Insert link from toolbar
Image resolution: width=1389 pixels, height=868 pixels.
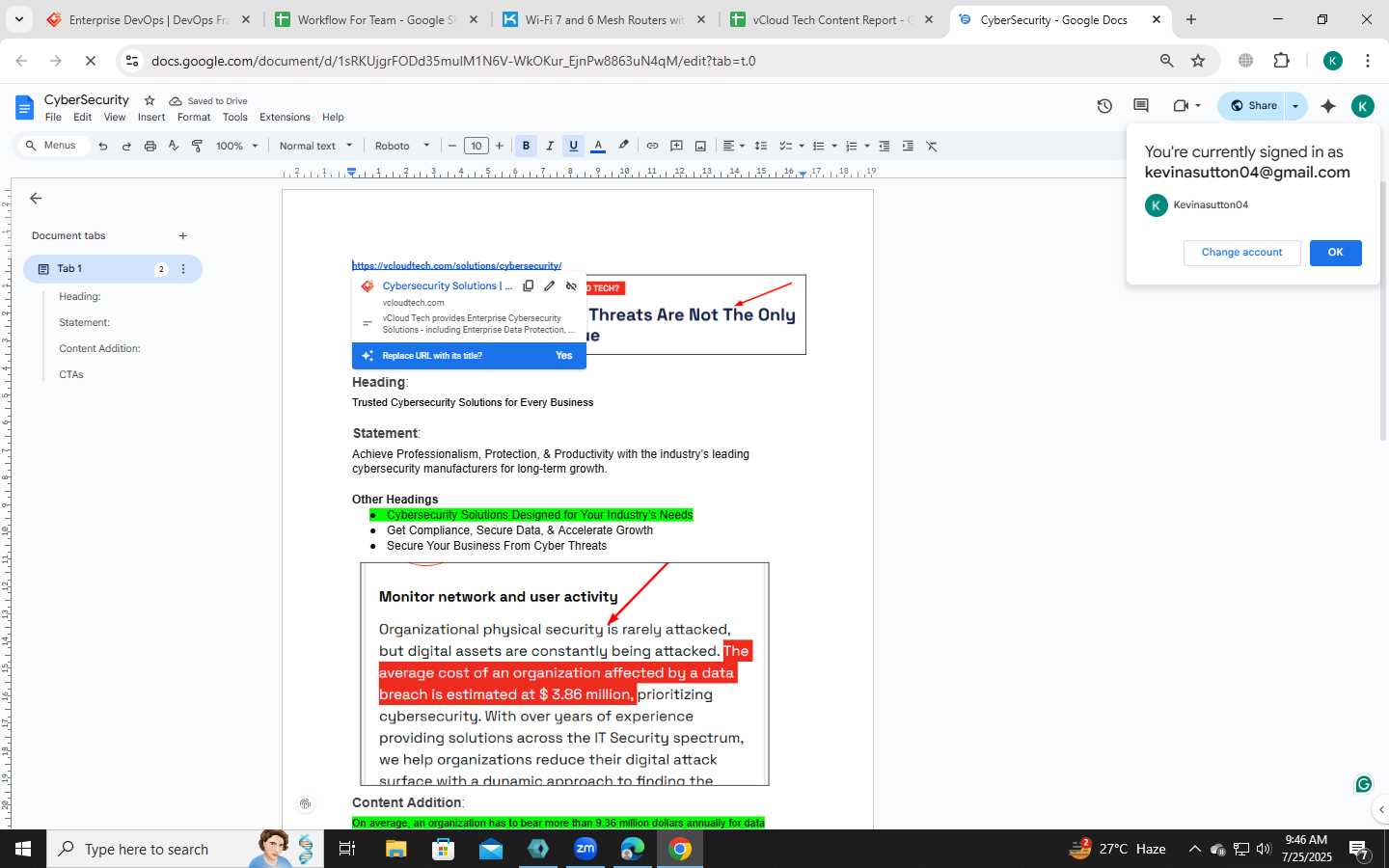(x=652, y=146)
